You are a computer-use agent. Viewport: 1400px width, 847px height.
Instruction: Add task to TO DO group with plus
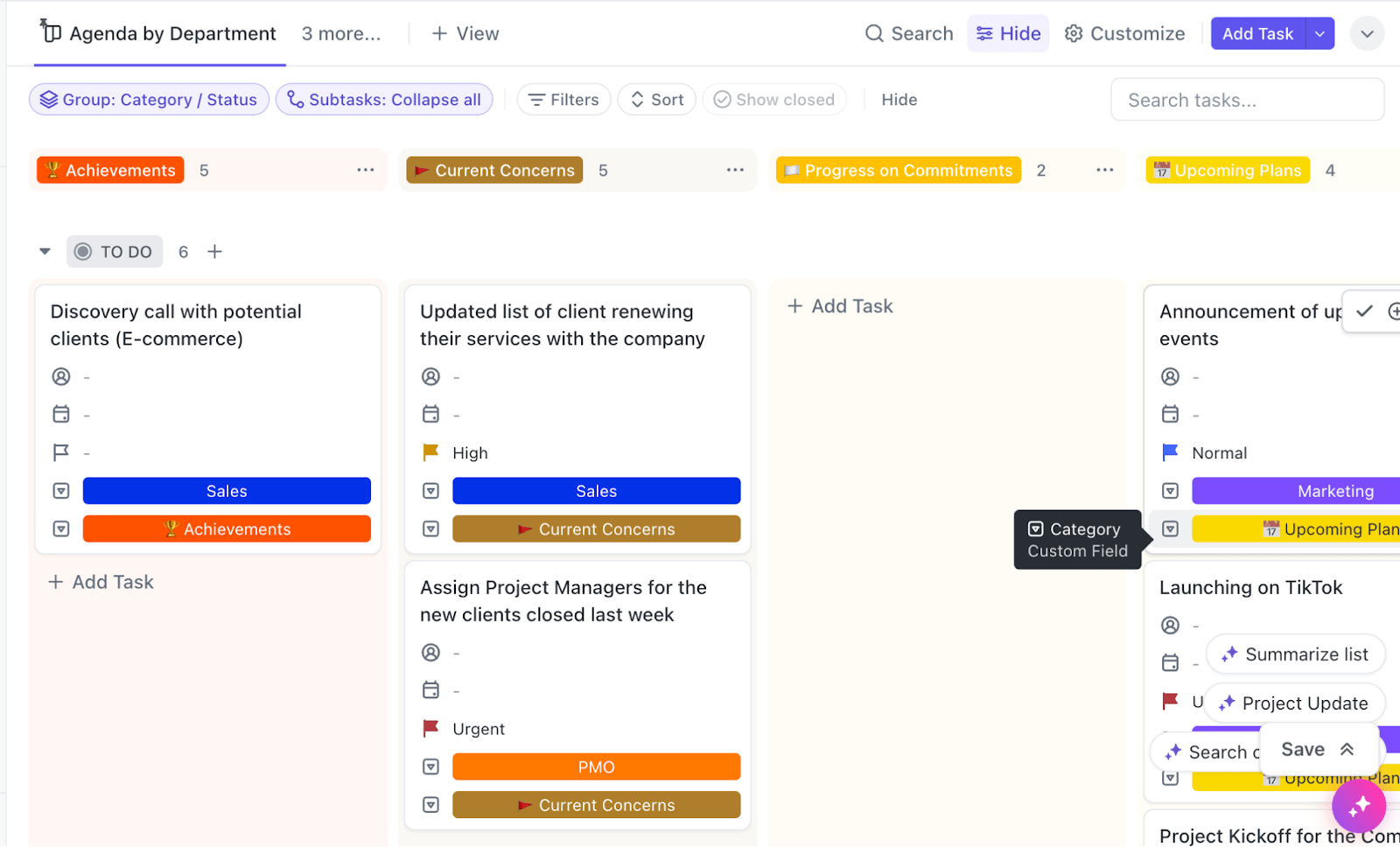click(x=214, y=252)
